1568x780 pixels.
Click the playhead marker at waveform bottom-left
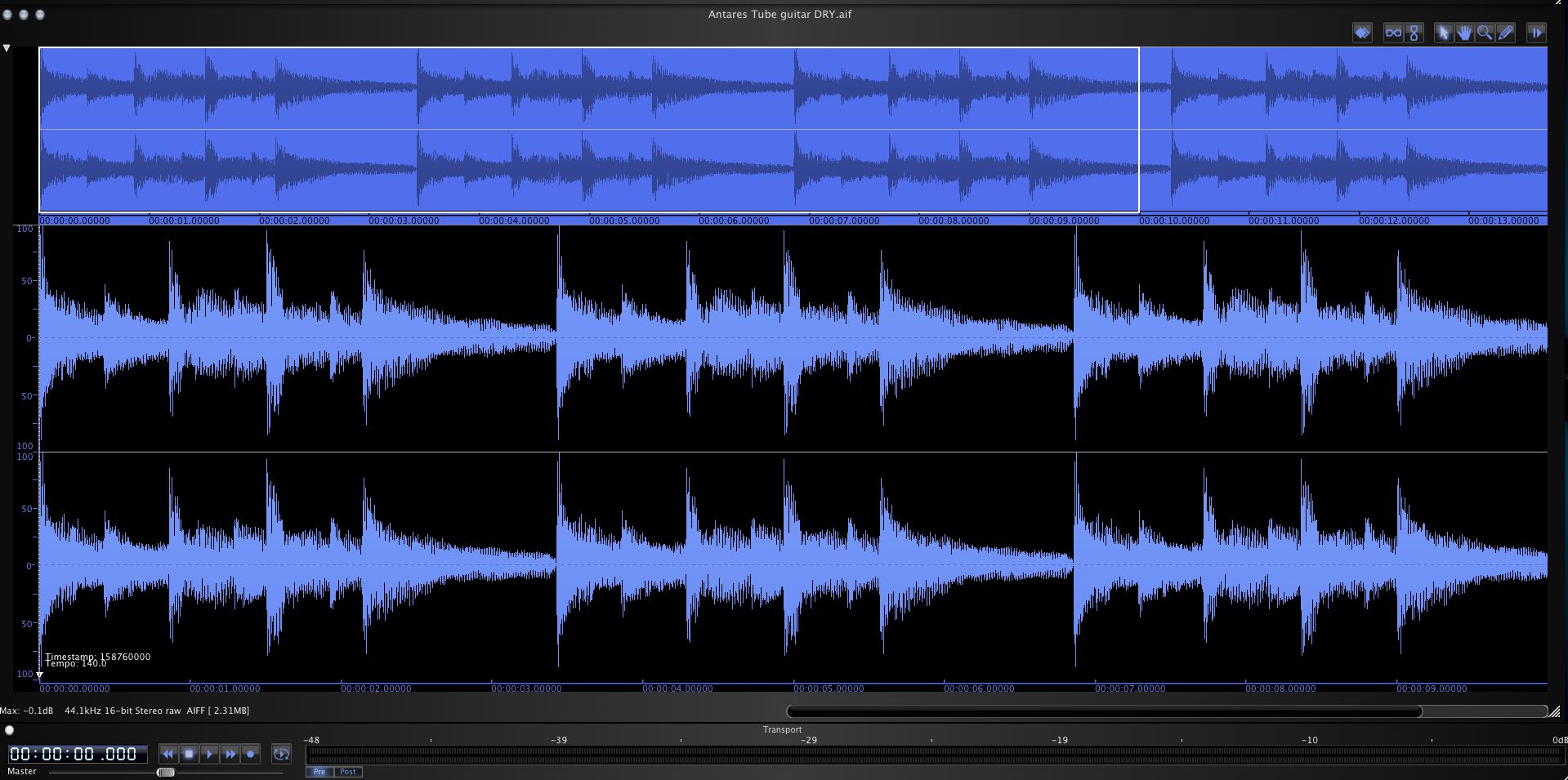click(x=39, y=675)
